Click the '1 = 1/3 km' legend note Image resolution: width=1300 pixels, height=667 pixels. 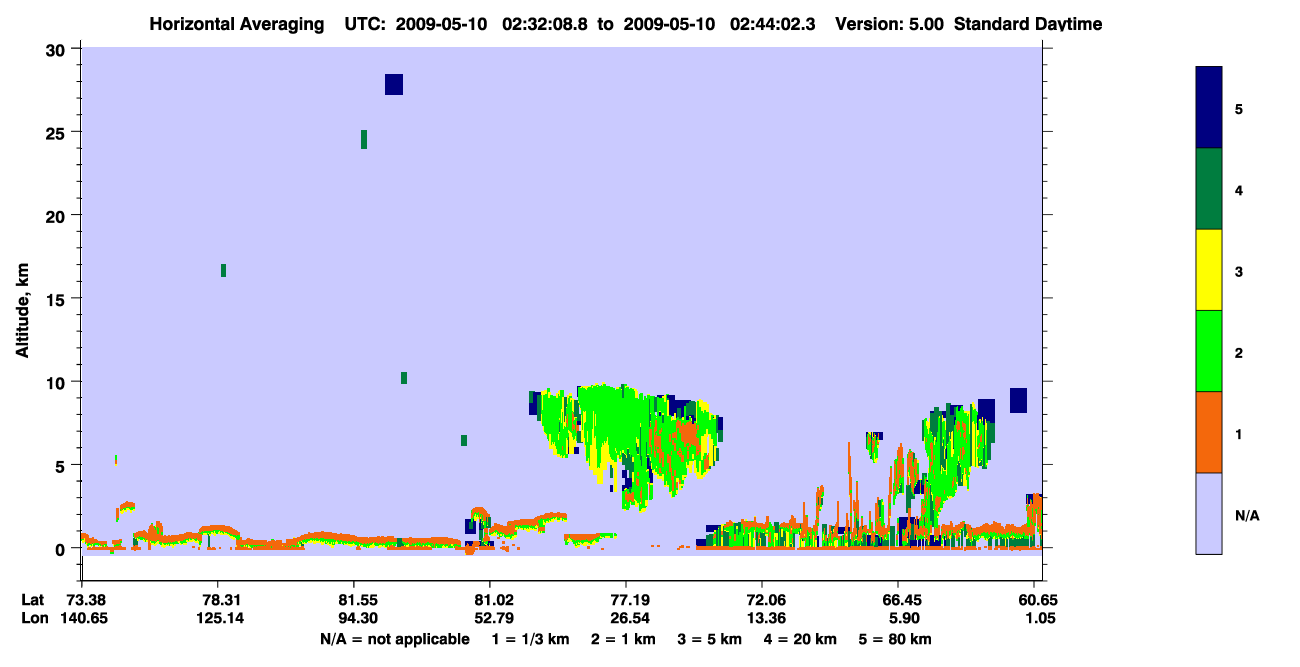click(532, 639)
